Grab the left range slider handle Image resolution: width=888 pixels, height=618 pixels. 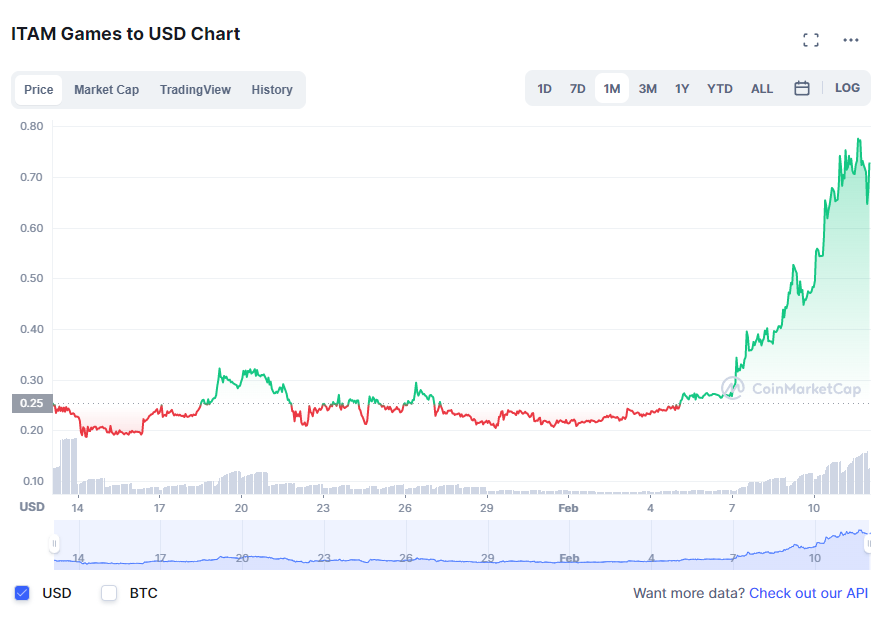[x=54, y=544]
